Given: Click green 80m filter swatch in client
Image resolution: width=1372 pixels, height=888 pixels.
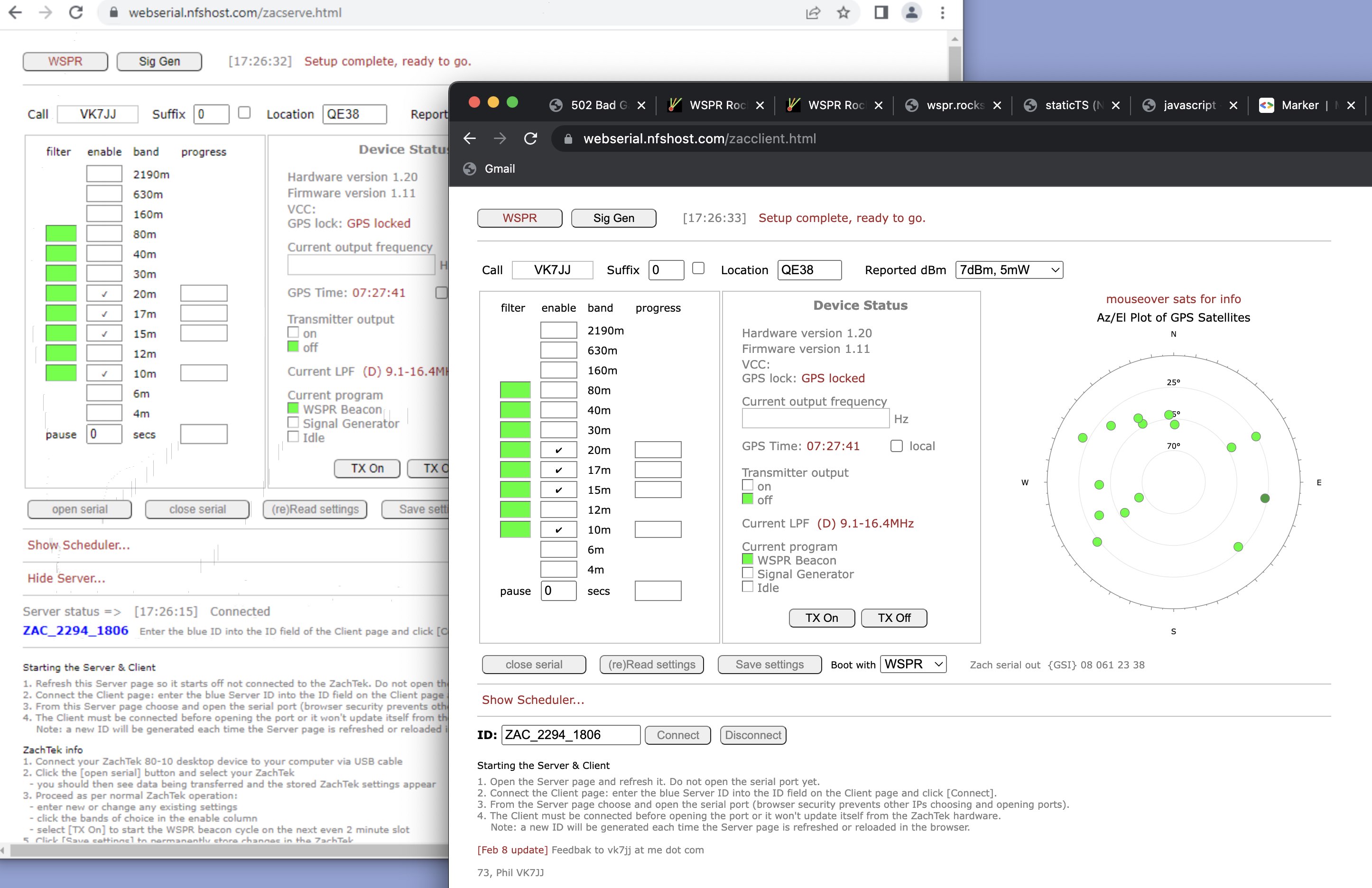Looking at the screenshot, I should (x=515, y=390).
